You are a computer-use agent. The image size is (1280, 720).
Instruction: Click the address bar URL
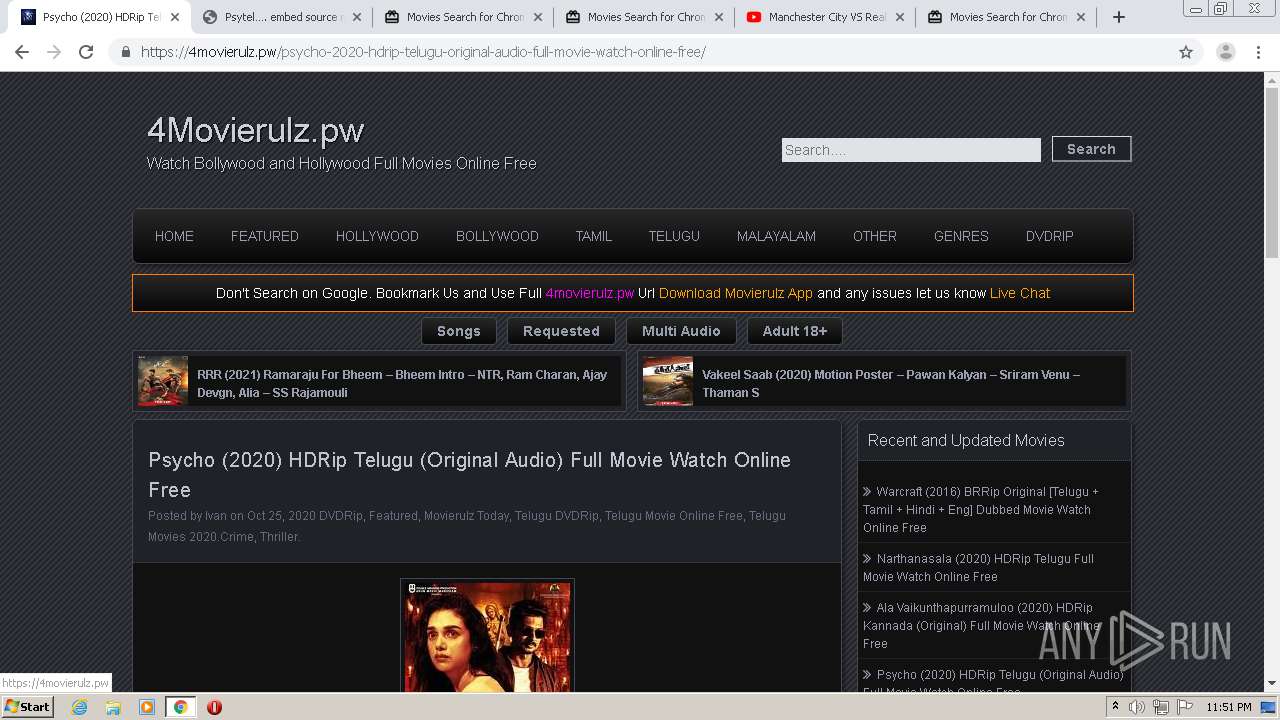[423, 52]
